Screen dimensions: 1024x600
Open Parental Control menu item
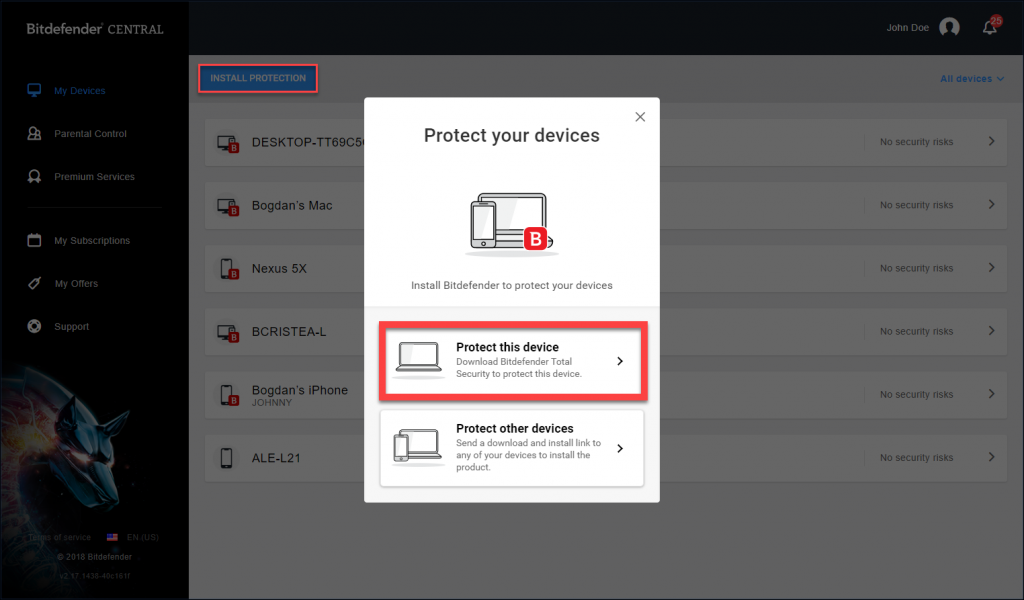click(x=90, y=133)
